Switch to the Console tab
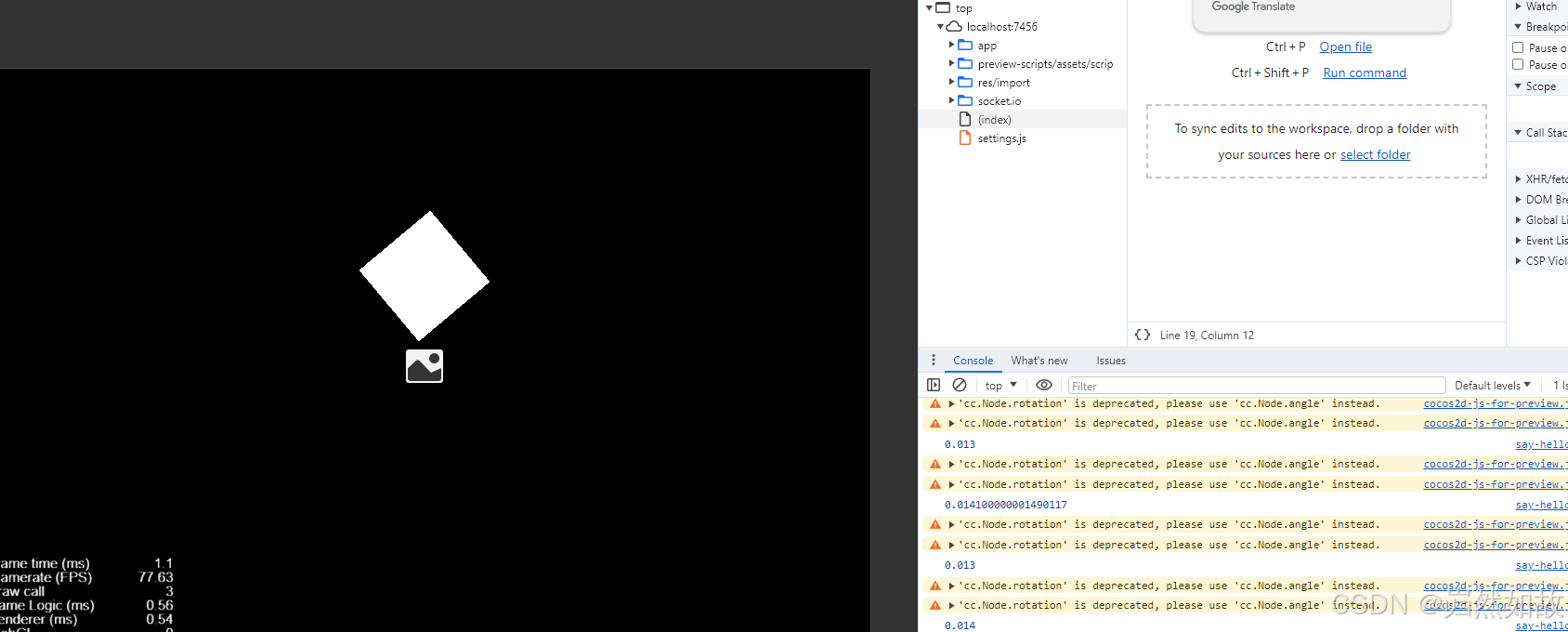The image size is (1568, 632). (x=973, y=360)
